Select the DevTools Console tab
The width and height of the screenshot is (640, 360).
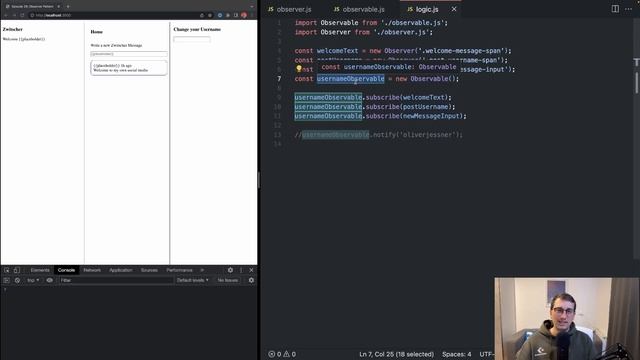[66, 270]
